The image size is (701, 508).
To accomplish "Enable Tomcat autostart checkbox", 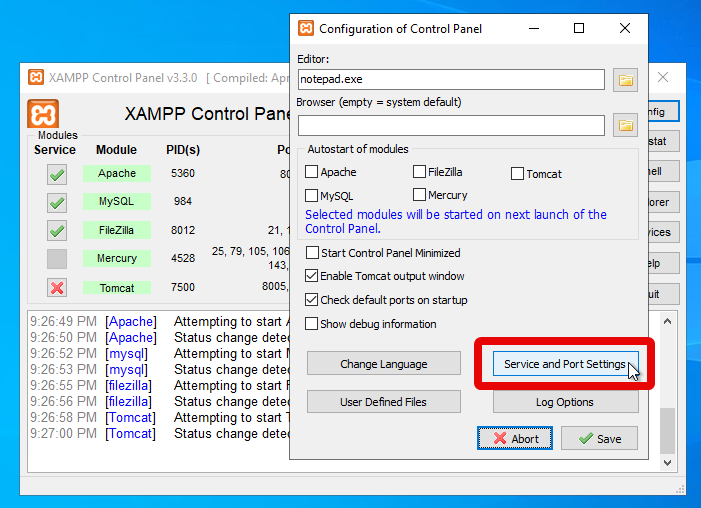I will [x=517, y=174].
